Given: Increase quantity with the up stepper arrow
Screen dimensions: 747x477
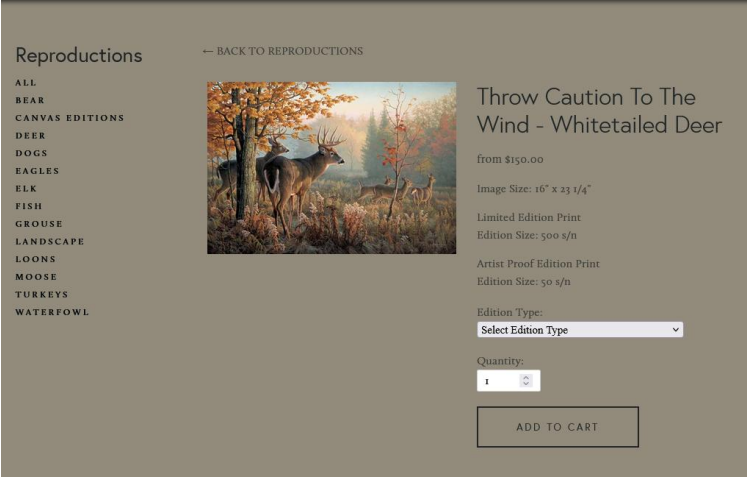Looking at the screenshot, I should click(x=526, y=377).
